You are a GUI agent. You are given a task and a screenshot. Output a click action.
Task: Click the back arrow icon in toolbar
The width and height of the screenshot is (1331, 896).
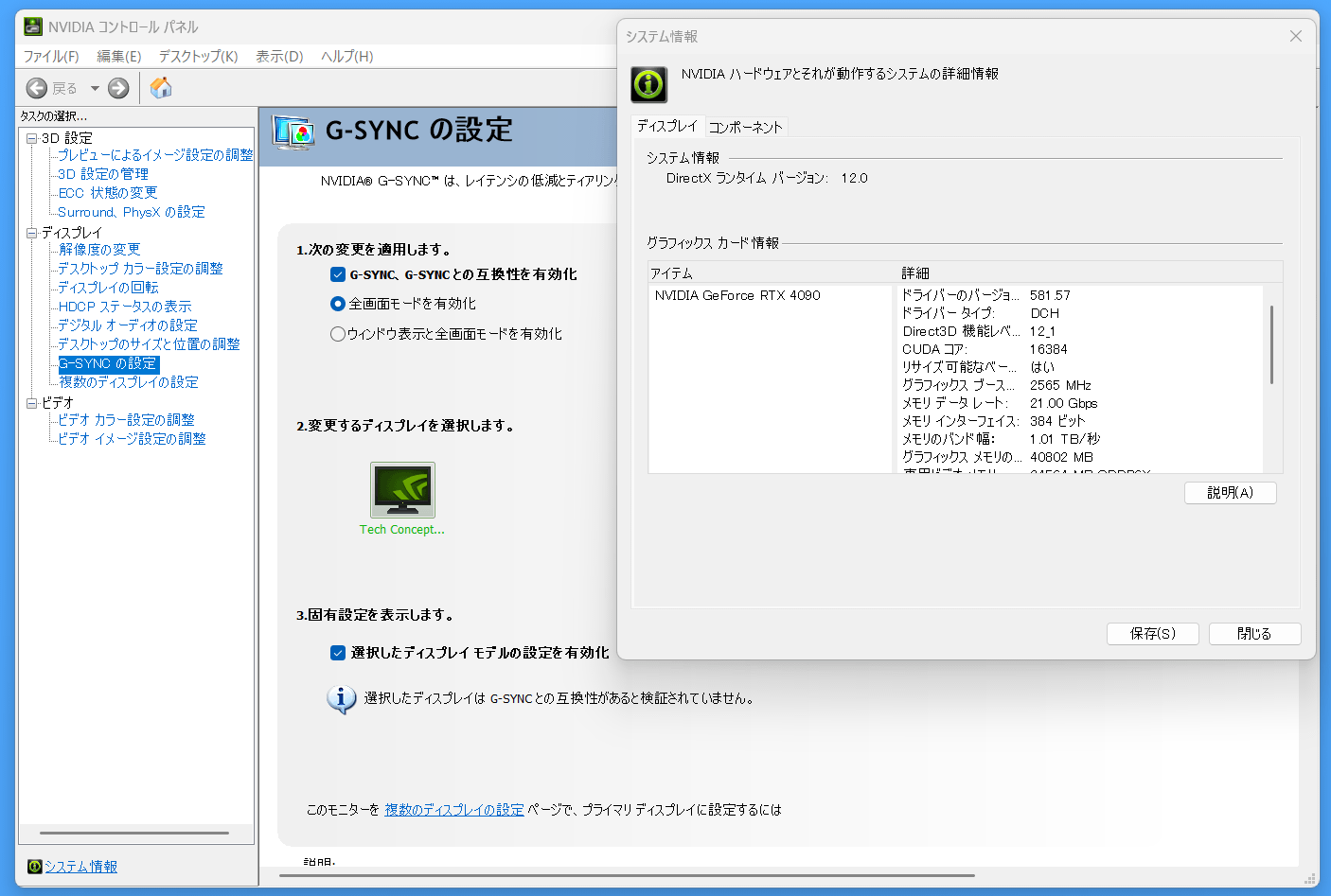pos(37,88)
